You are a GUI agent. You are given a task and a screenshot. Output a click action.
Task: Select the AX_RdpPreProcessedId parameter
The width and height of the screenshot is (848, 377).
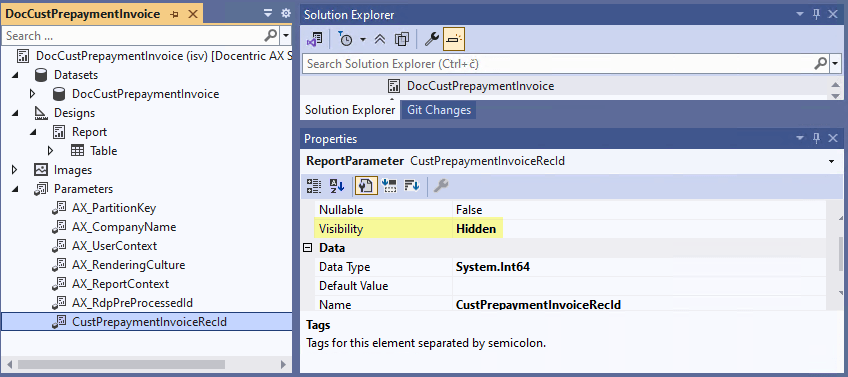coord(132,303)
